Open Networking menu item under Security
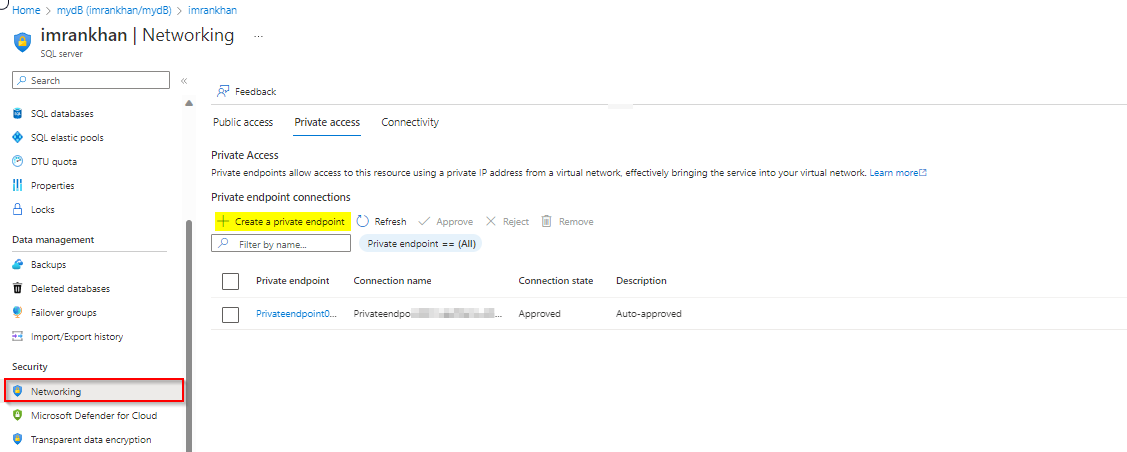 pos(94,392)
